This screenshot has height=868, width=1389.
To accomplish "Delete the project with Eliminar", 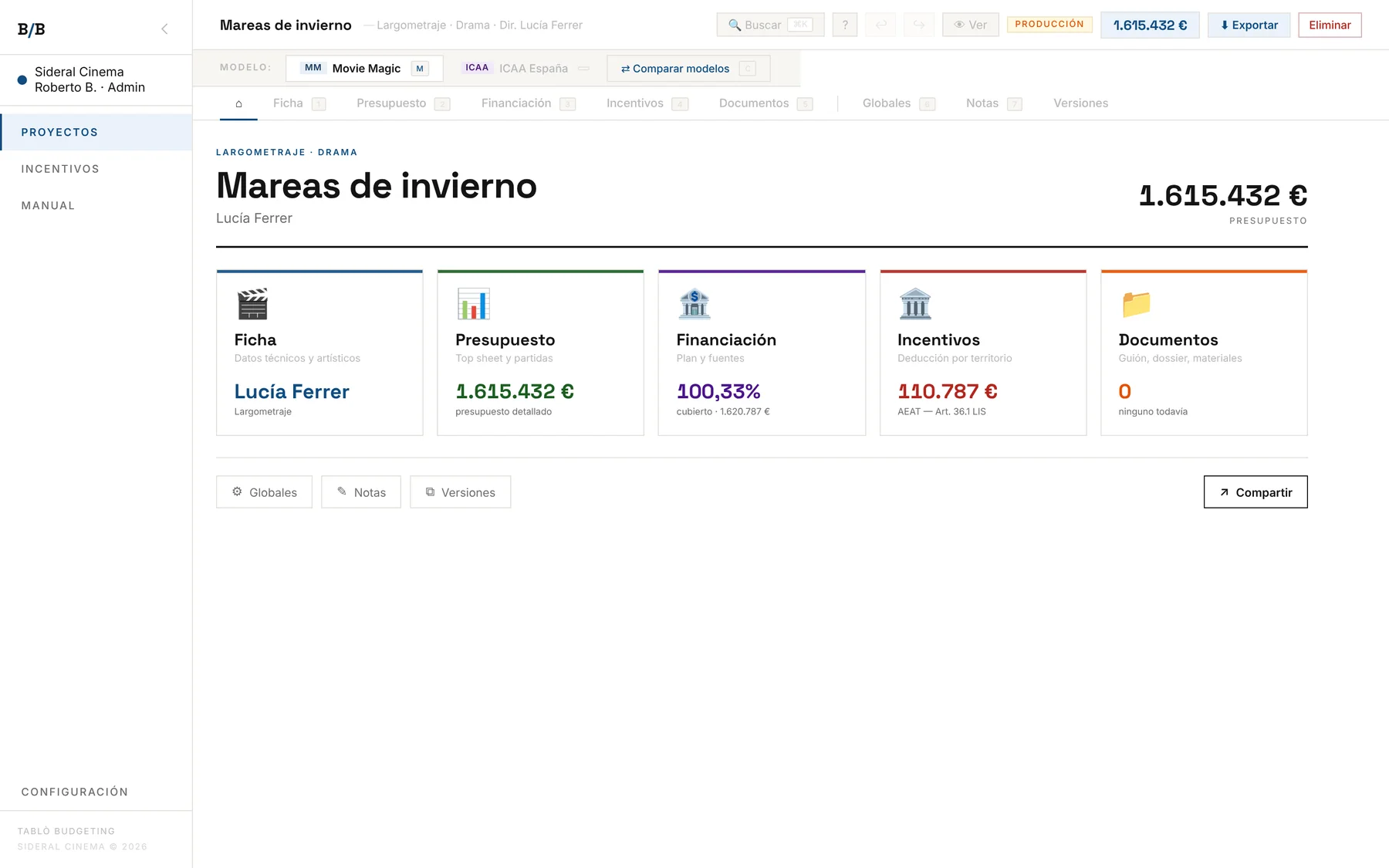I will (1330, 25).
